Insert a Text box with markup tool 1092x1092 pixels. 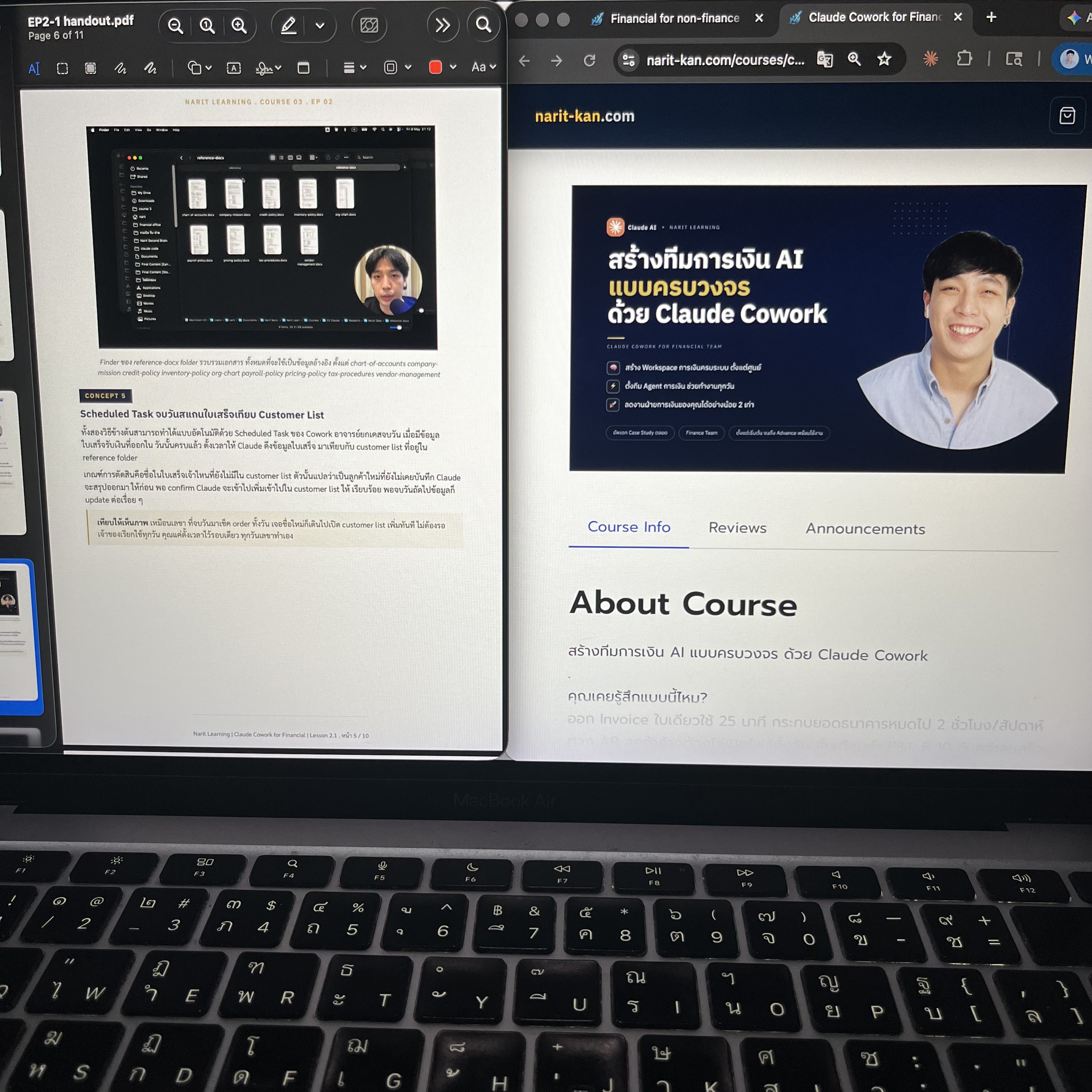click(x=233, y=68)
